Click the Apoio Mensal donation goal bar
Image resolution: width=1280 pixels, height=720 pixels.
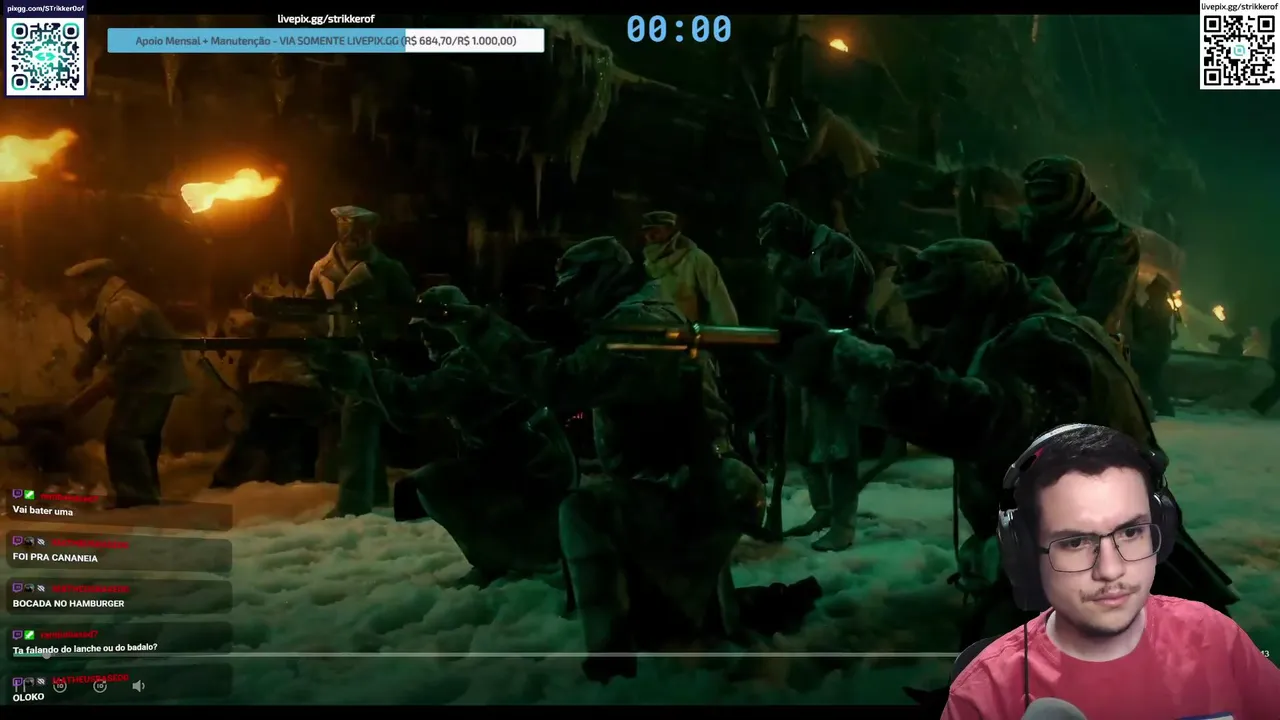pos(326,41)
